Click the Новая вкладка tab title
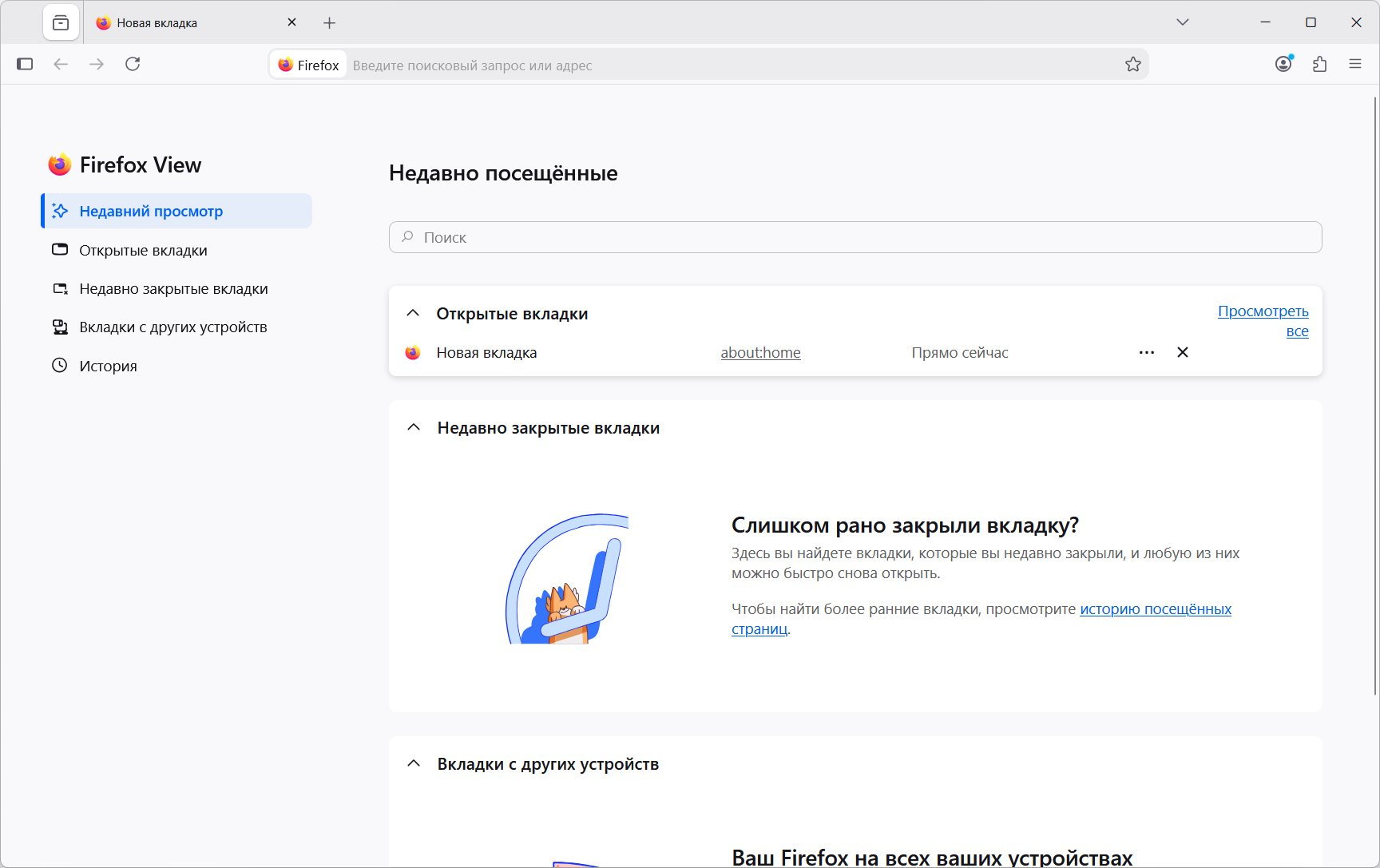Screen dimensions: 1380x868 click(x=157, y=23)
